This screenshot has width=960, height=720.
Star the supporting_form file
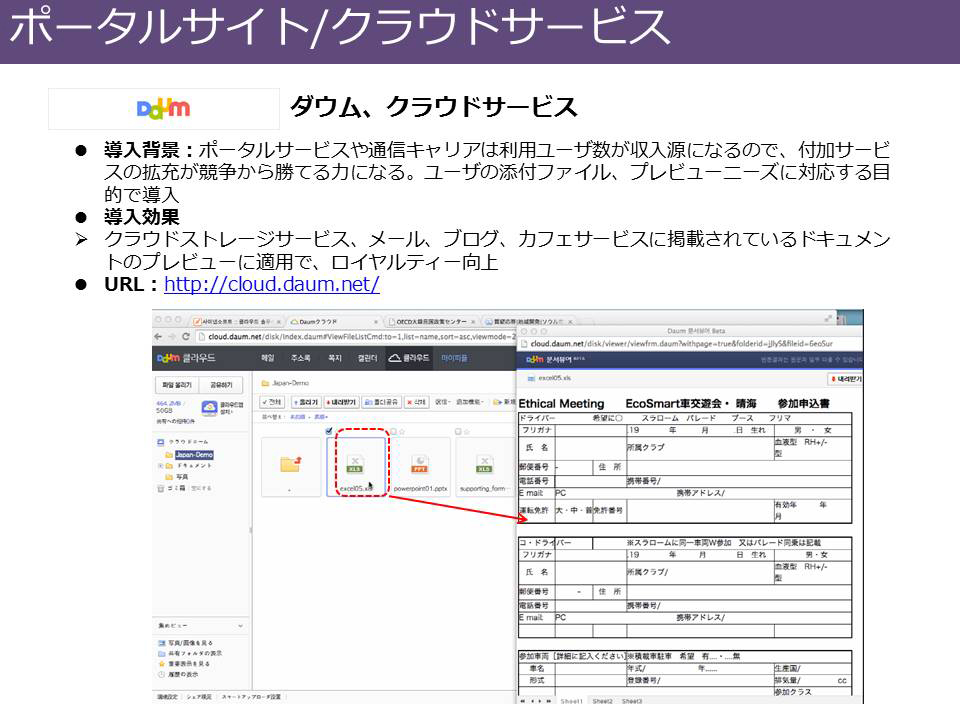467,432
